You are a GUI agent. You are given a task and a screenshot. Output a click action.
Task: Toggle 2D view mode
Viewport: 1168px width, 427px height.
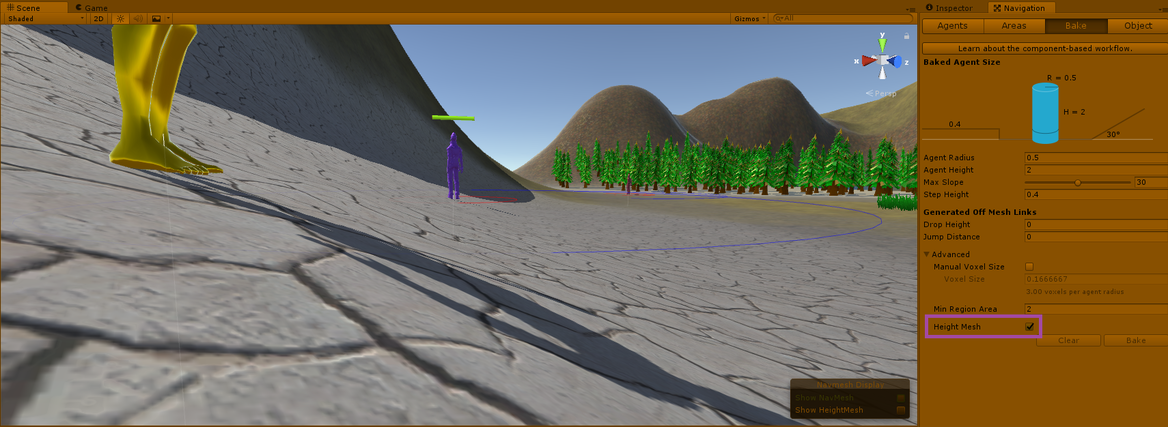(98, 19)
